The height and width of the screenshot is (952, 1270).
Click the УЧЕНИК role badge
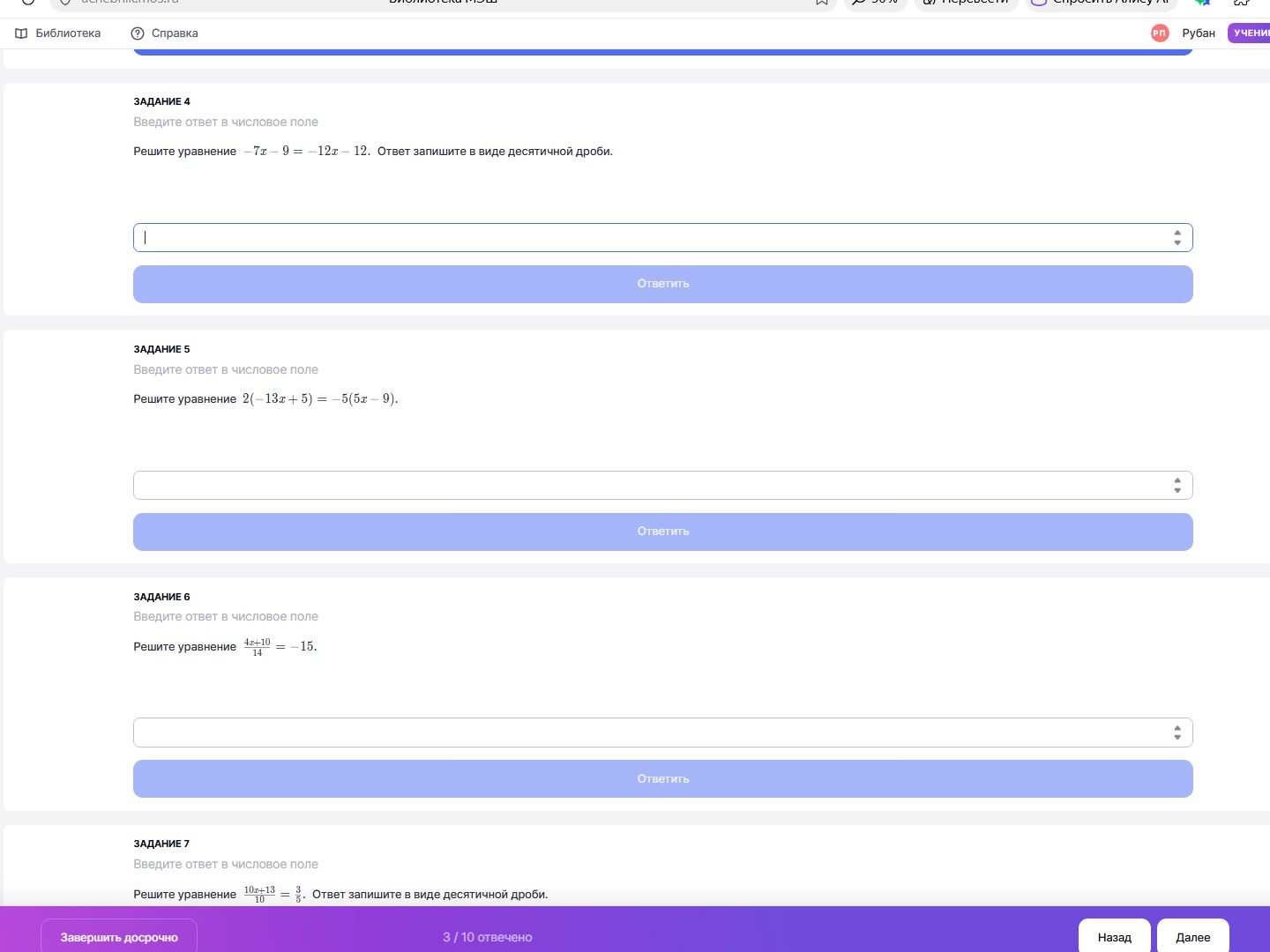[x=1250, y=33]
